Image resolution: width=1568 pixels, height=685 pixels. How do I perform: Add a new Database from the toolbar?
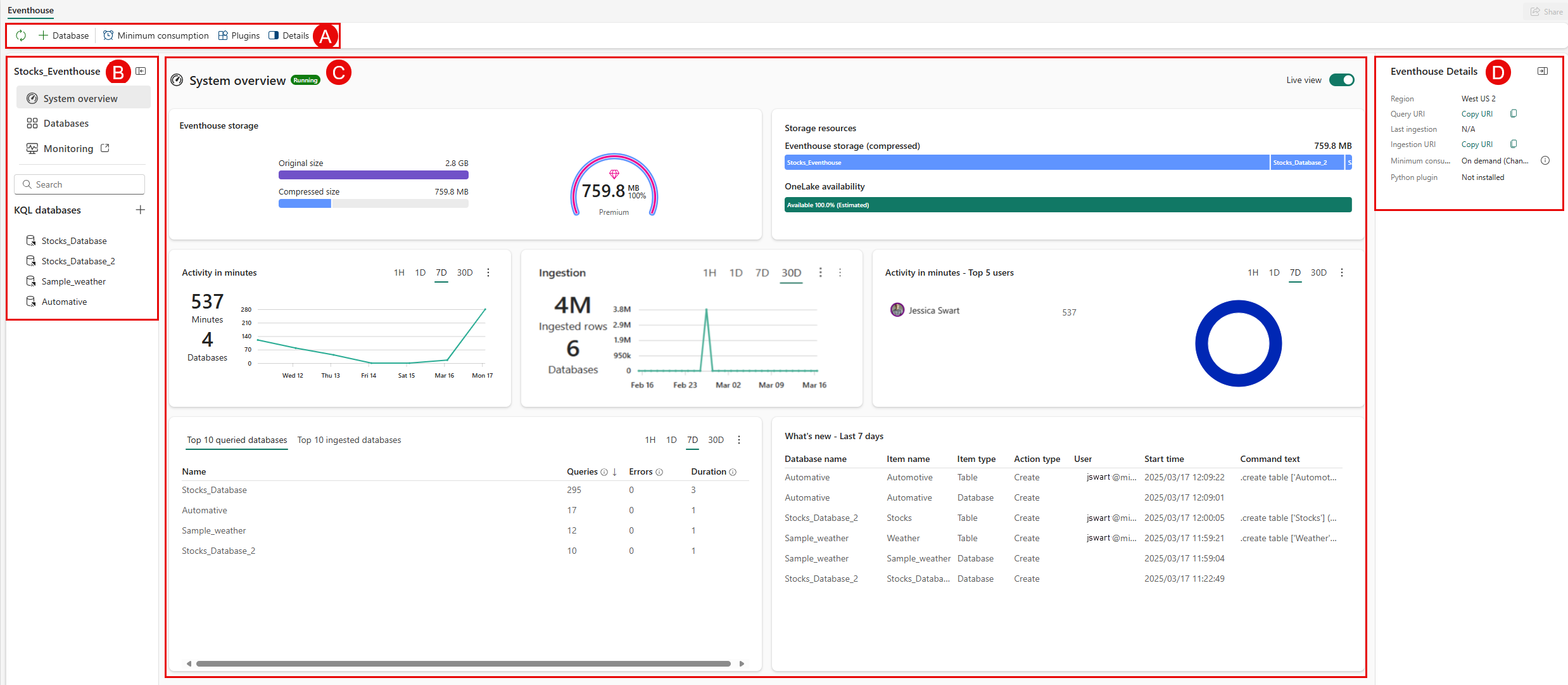[x=63, y=35]
